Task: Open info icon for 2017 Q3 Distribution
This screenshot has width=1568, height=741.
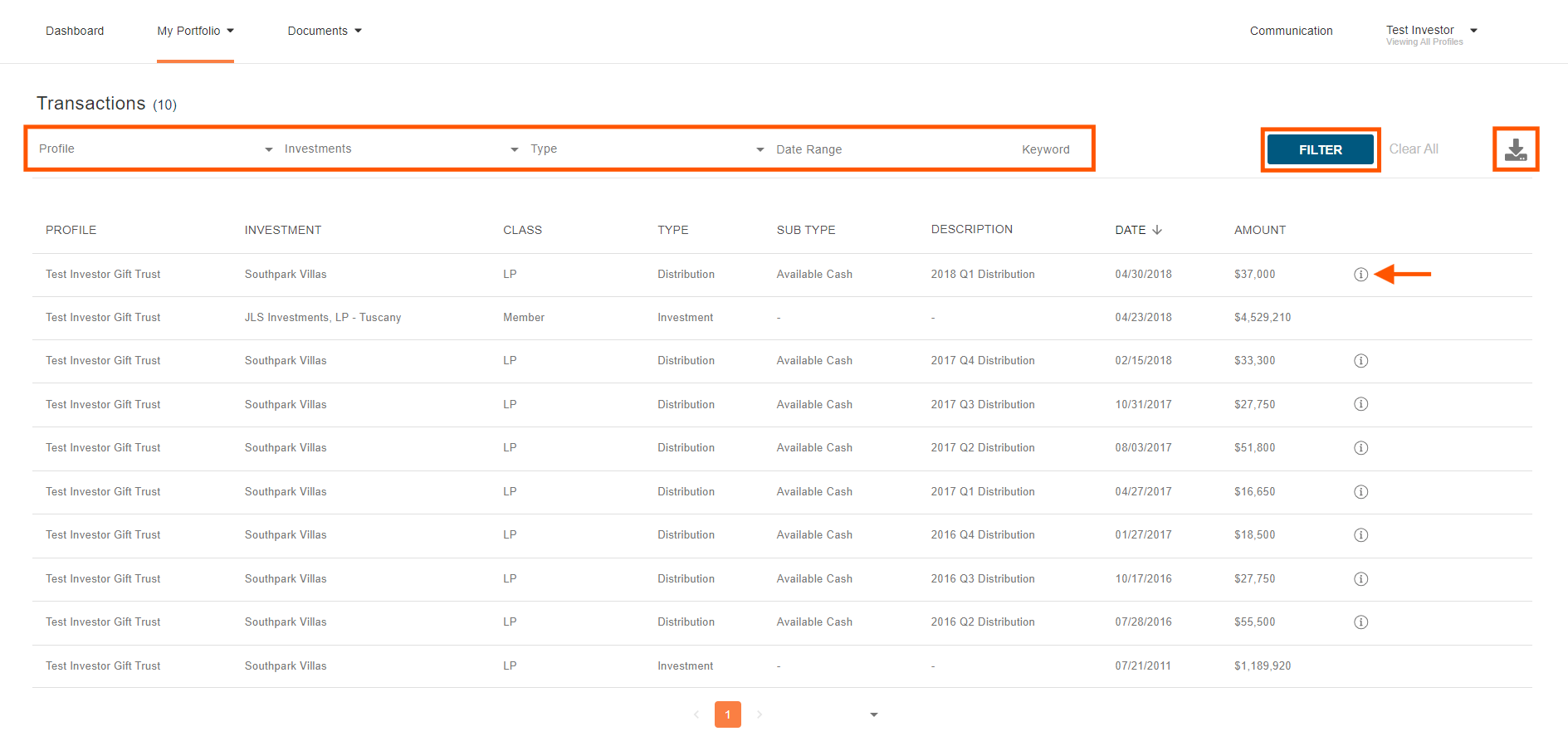Action: pos(1360,404)
